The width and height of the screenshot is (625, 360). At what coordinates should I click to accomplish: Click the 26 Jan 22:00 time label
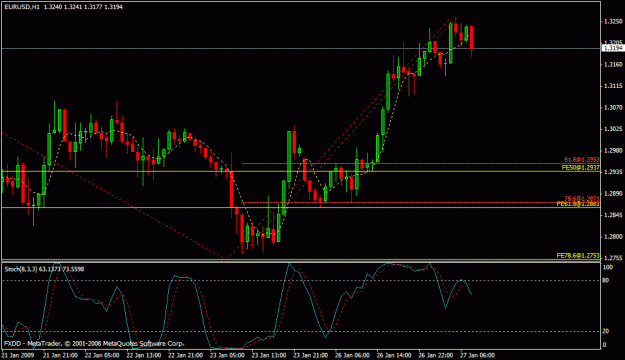(x=436, y=355)
